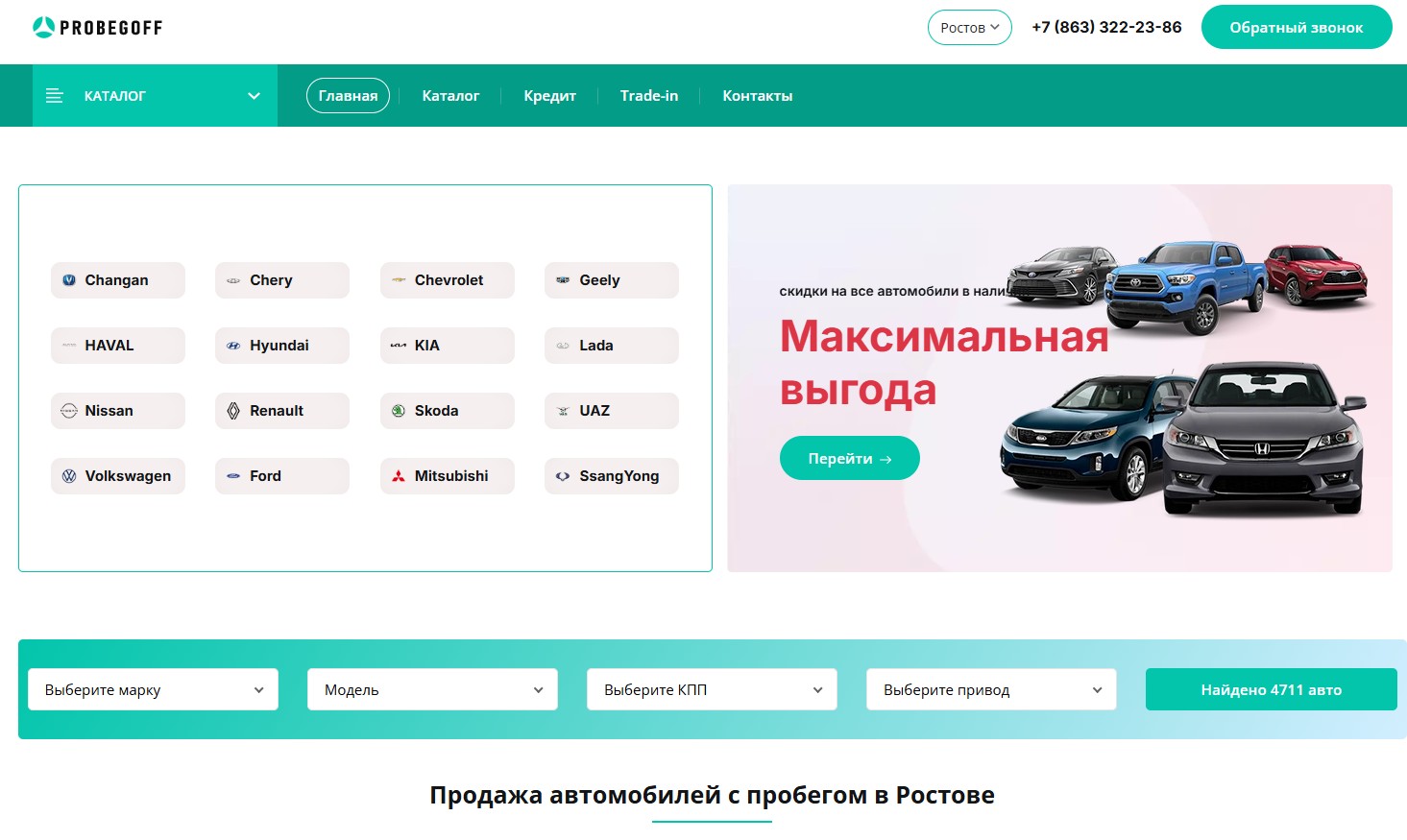Click the Ford oval logo icon
1407x840 pixels.
click(x=233, y=476)
